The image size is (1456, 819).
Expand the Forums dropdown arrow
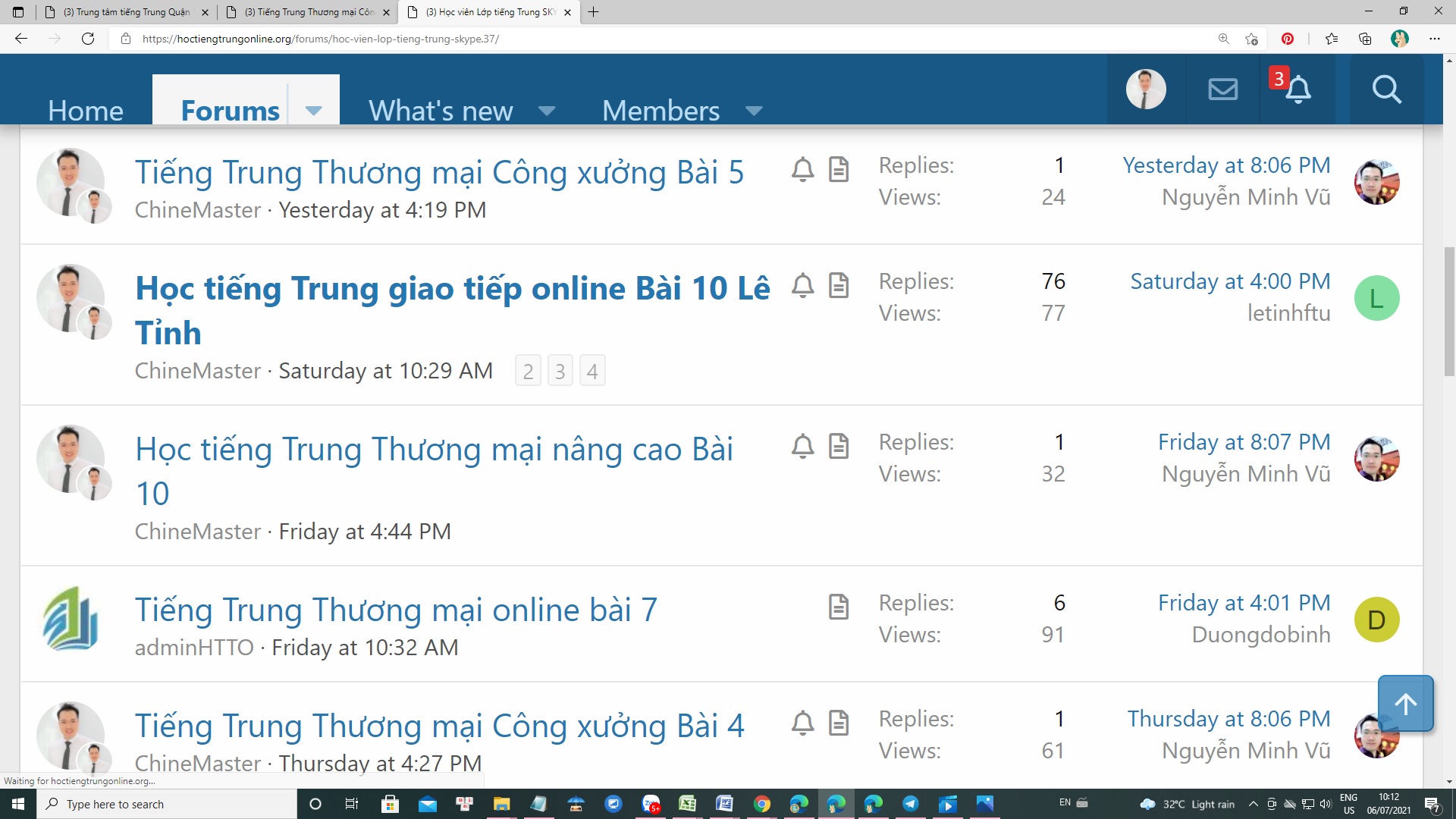313,111
